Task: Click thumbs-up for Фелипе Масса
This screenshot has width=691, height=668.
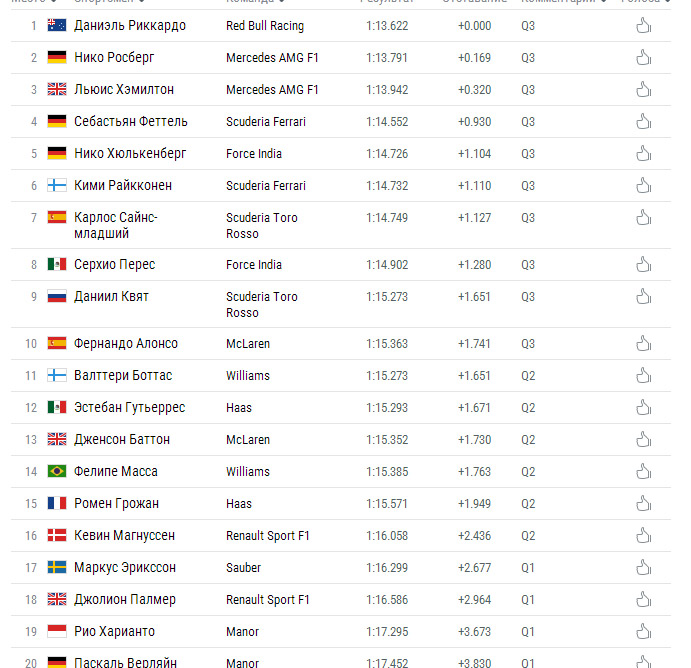Action: click(x=643, y=471)
